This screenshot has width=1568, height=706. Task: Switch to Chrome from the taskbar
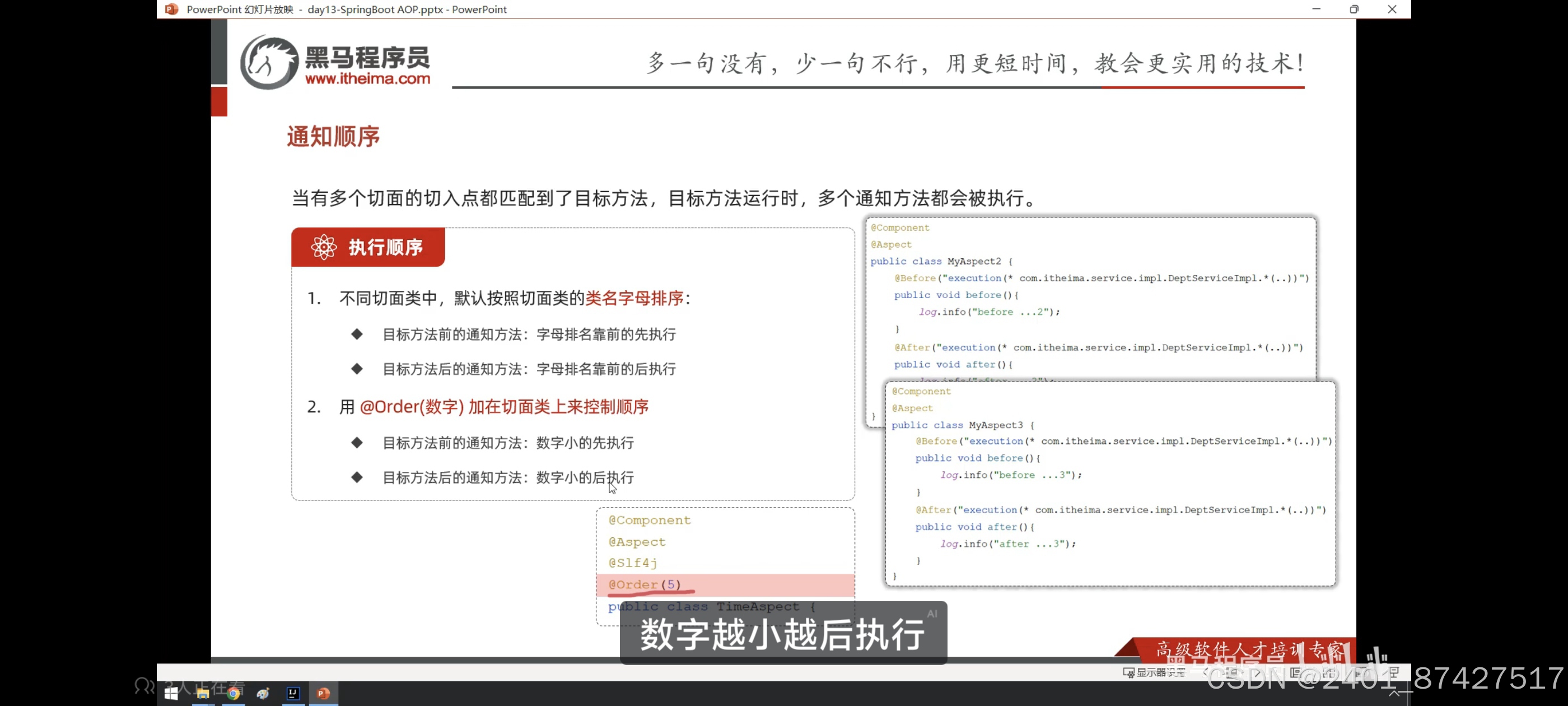pos(233,693)
